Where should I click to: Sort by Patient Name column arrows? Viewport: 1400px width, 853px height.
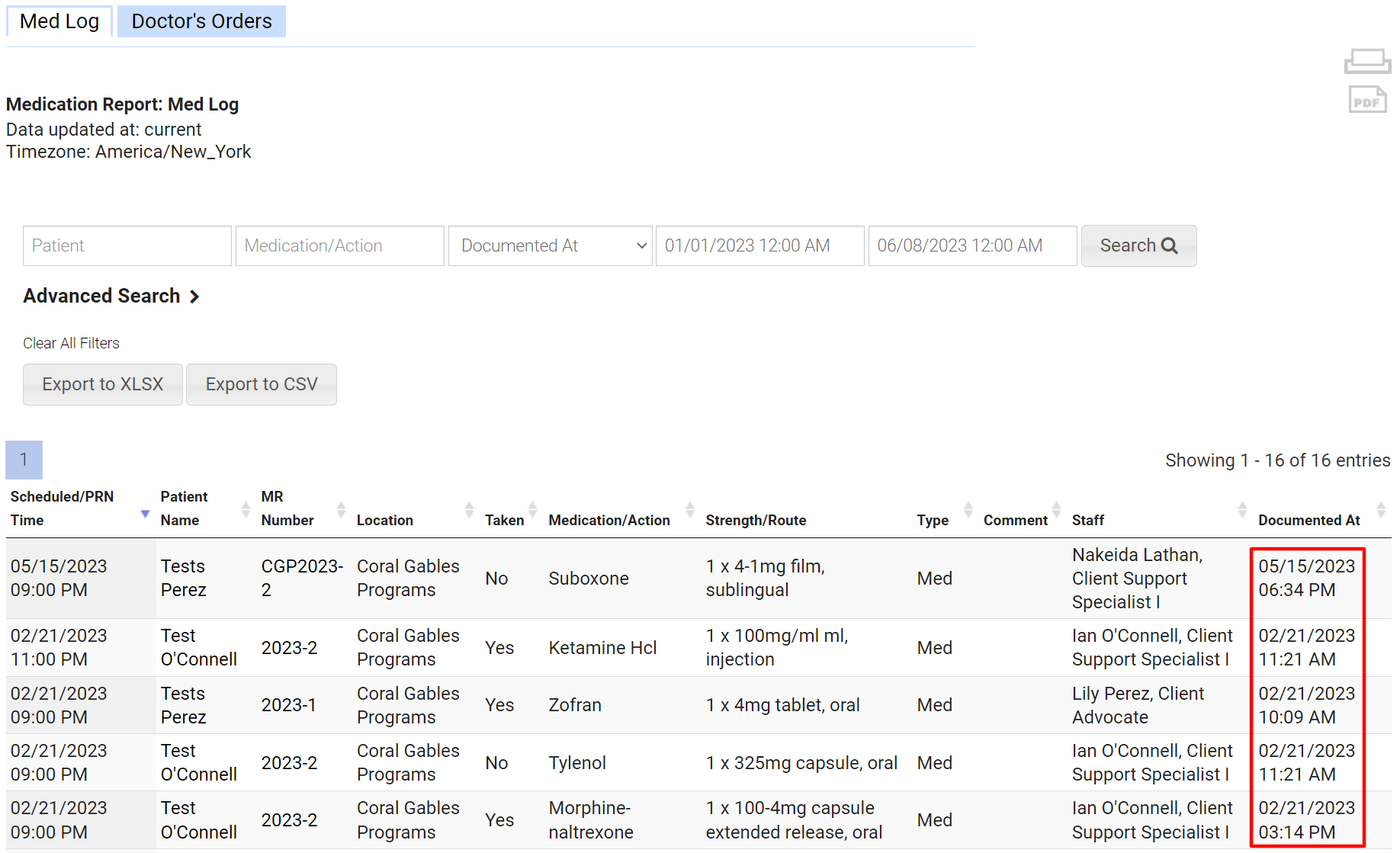(x=246, y=509)
